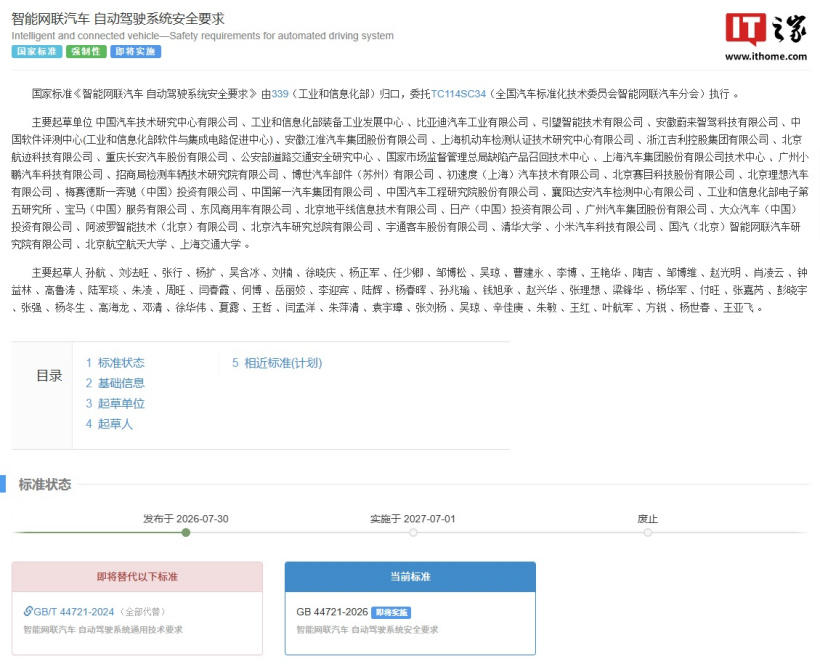This screenshot has height=664, width=820.
Task: Click the 即将实施 badge beside GB 44721-2026
Action: click(x=391, y=612)
